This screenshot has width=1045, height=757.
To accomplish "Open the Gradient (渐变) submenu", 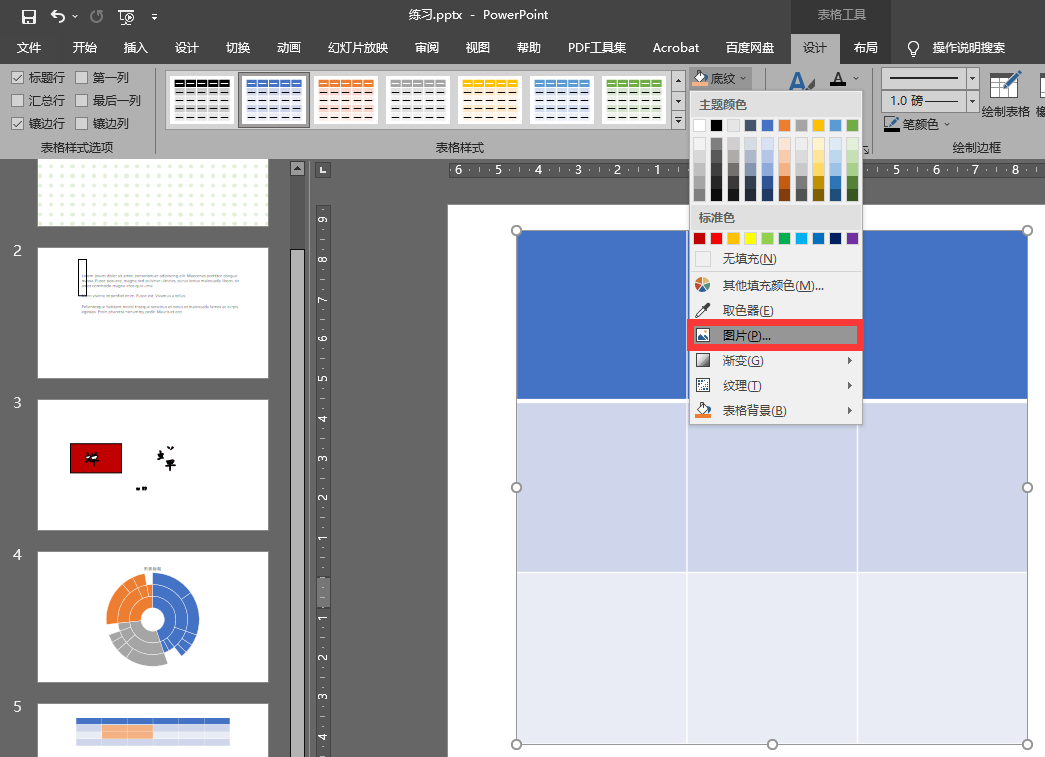I will pyautogui.click(x=775, y=361).
